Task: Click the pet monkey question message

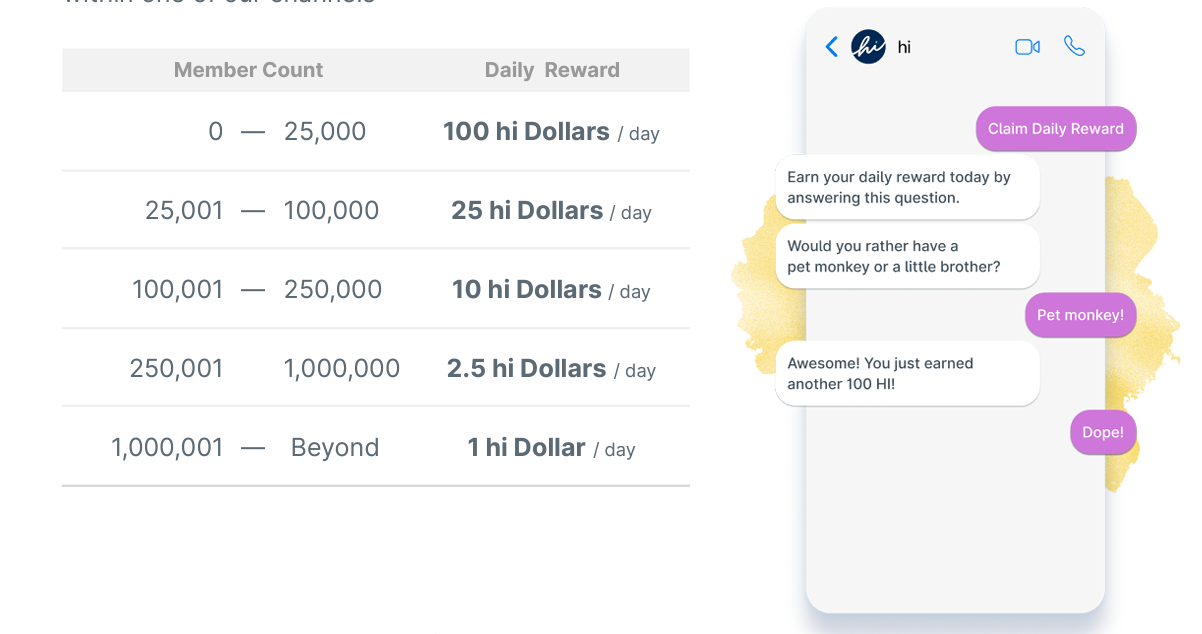Action: click(908, 256)
